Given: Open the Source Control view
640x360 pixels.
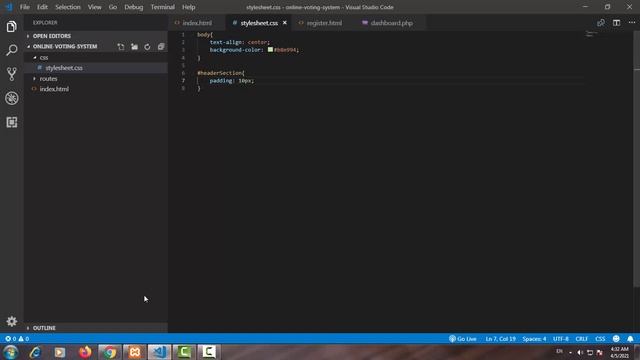Looking at the screenshot, I should click(x=11, y=74).
